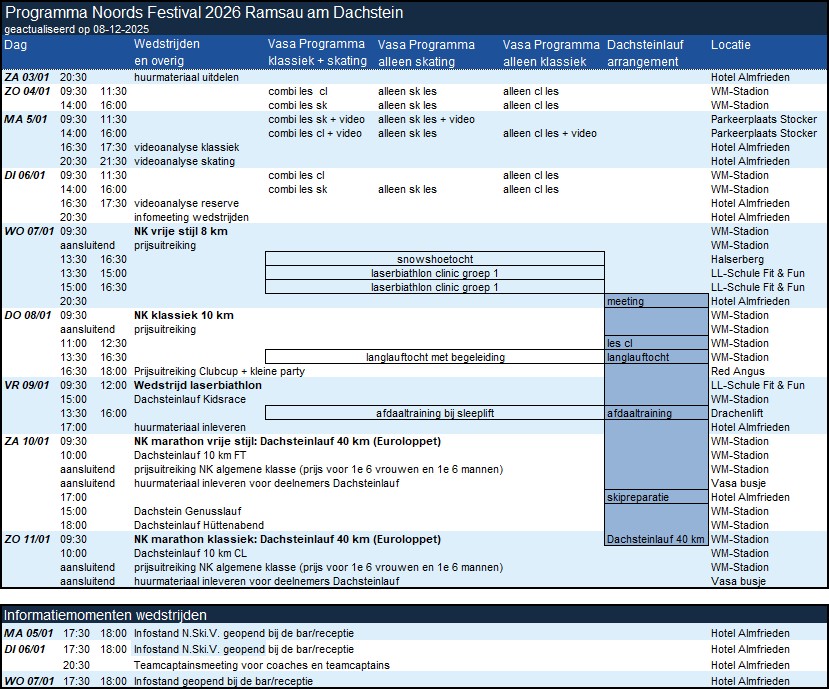The width and height of the screenshot is (829, 690).
Task: Click the huurmateriaal uitdelen cell
Action: coord(186,77)
